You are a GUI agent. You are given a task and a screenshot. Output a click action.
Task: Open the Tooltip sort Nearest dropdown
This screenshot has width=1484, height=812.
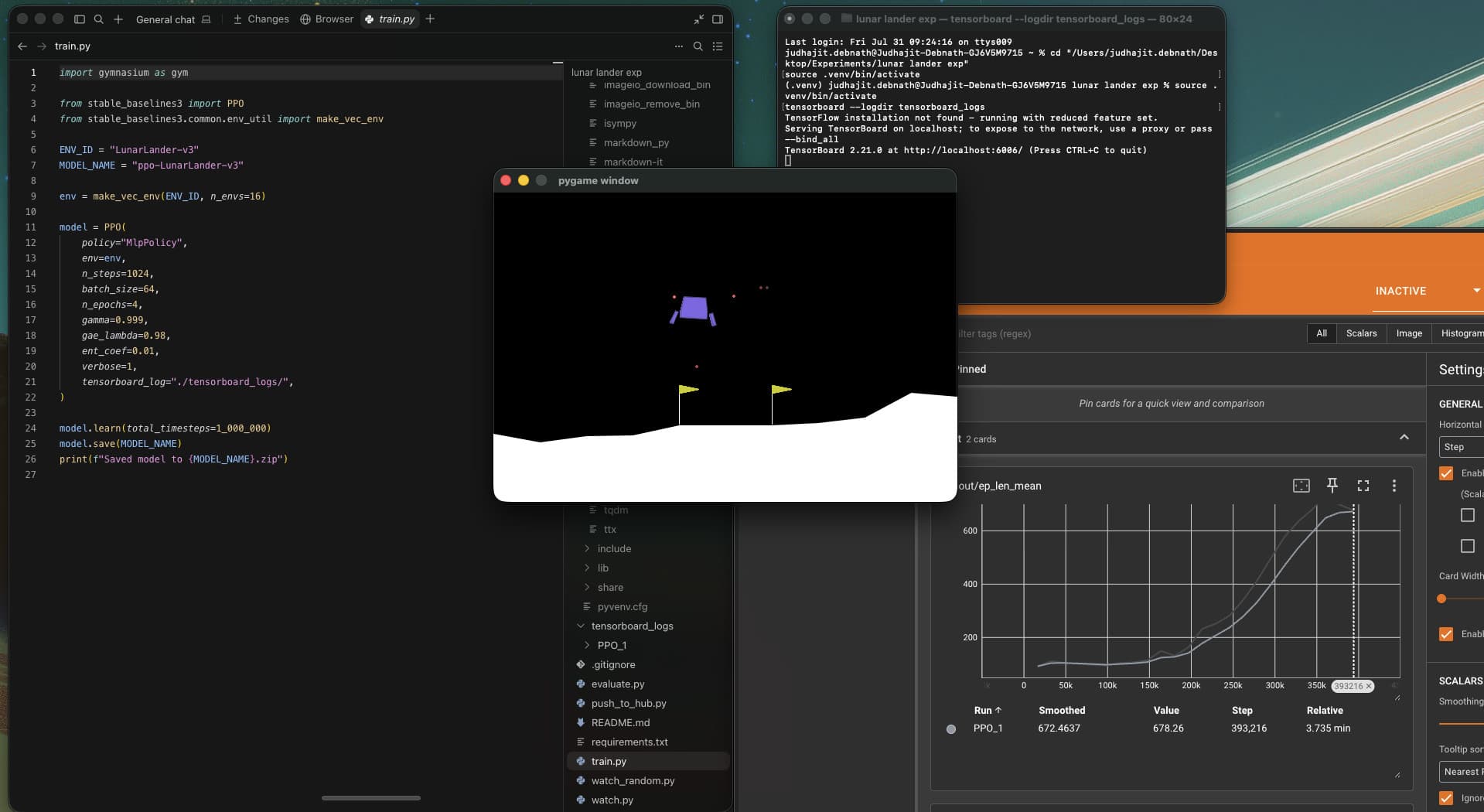point(1461,772)
